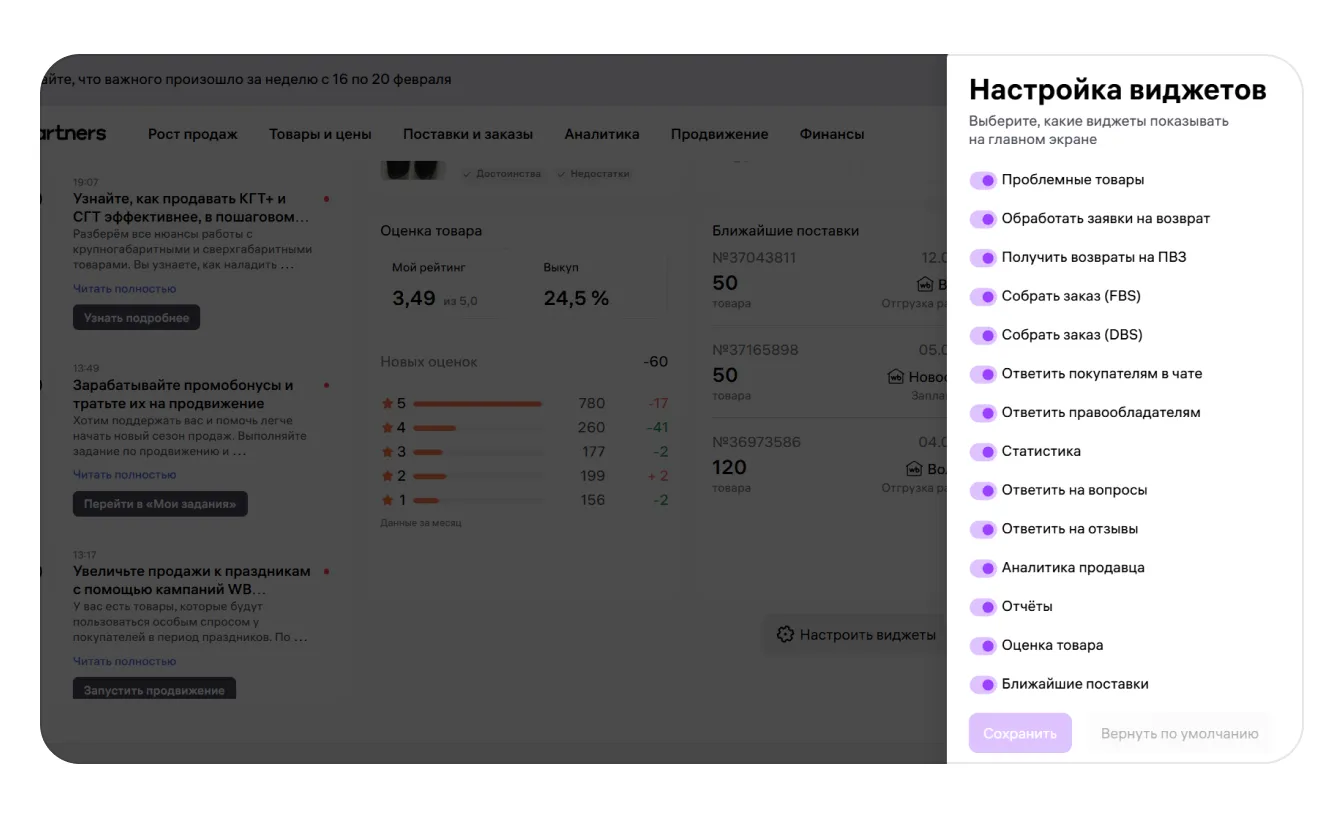The height and width of the screenshot is (818, 1344).
Task: Open the Аналитика menu item
Action: pos(601,134)
